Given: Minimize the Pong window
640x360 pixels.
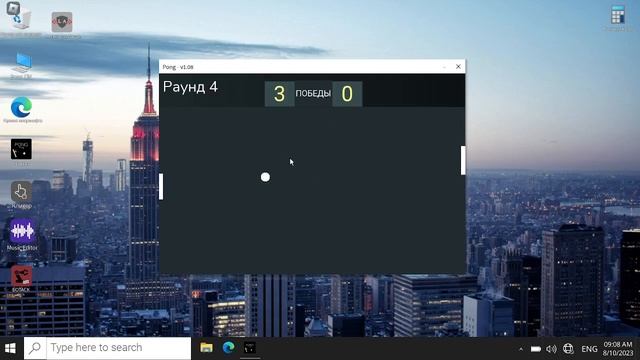Looking at the screenshot, I should (444, 67).
